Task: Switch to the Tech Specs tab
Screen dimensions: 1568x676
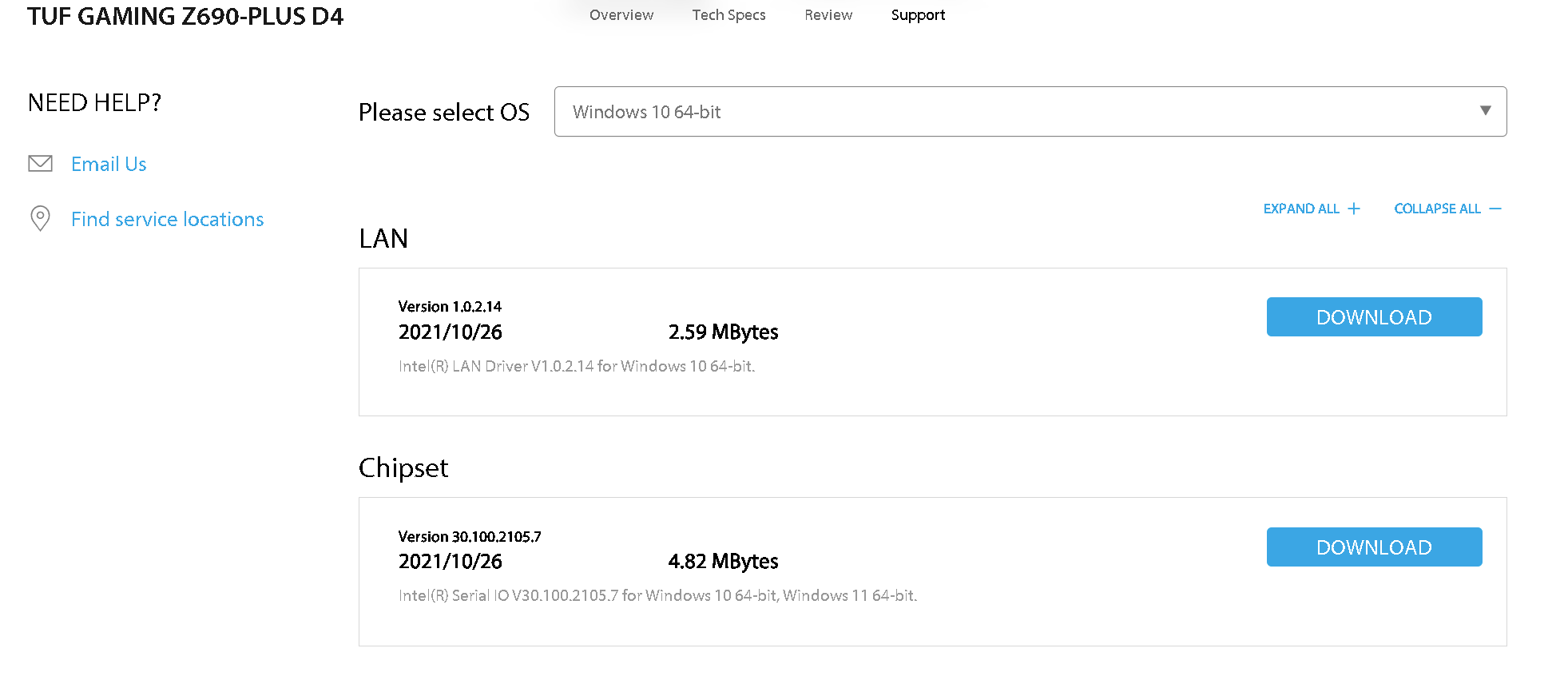Action: [x=728, y=15]
